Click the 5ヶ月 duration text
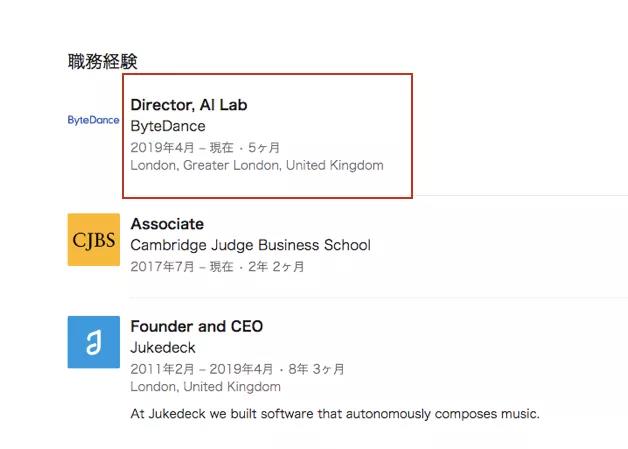 pyautogui.click(x=264, y=147)
